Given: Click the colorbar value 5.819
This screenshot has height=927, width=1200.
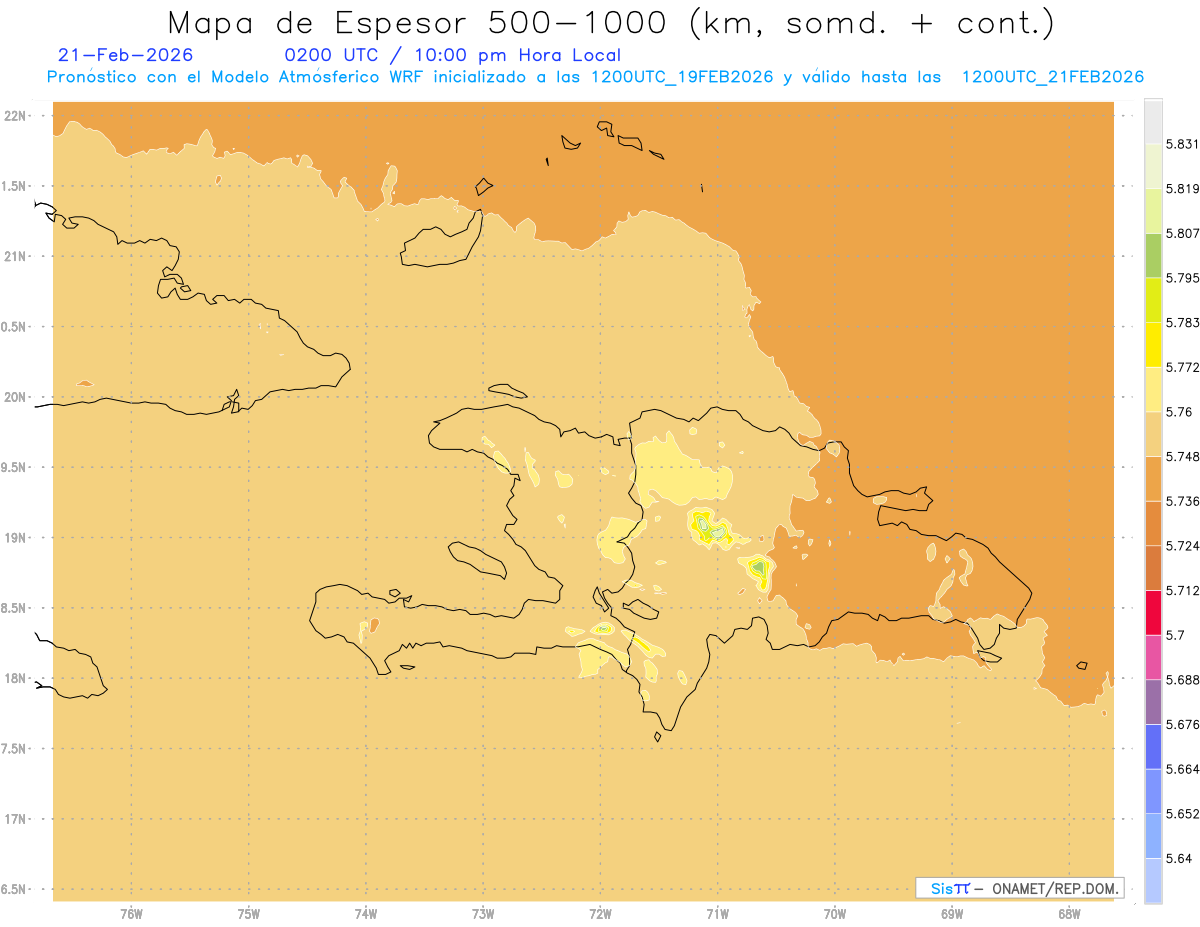Looking at the screenshot, I should pos(1182,189).
